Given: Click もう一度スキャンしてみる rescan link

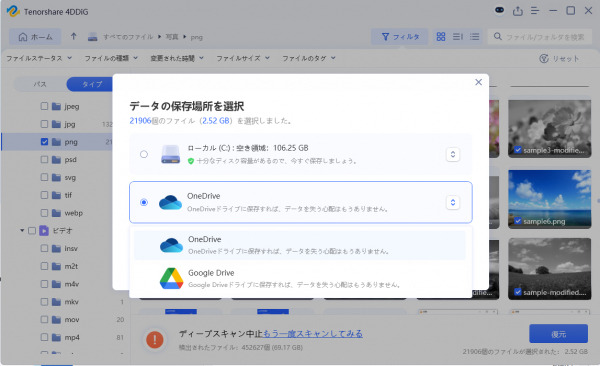Looking at the screenshot, I should point(312,334).
